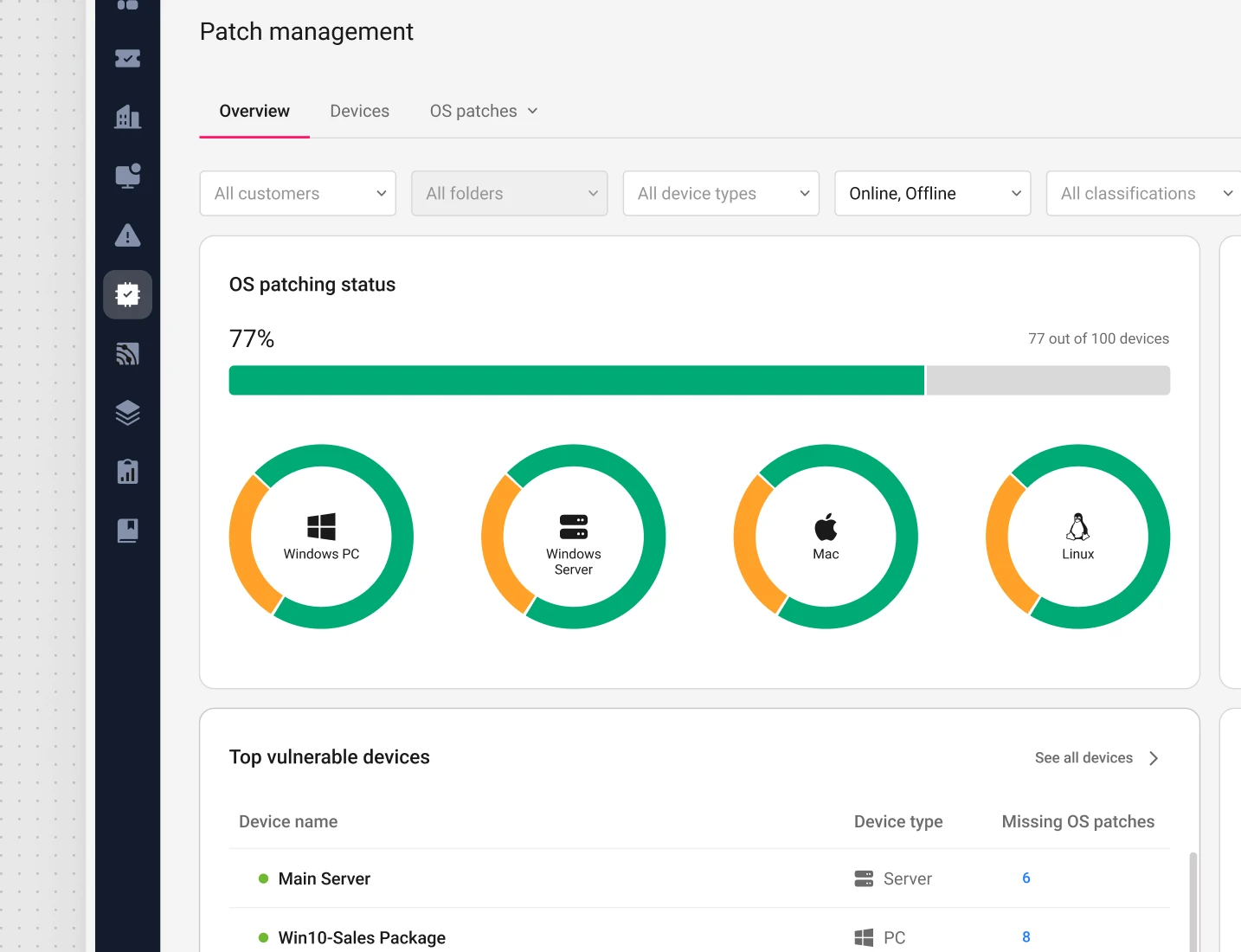Open the knowledge base book icon

click(127, 531)
